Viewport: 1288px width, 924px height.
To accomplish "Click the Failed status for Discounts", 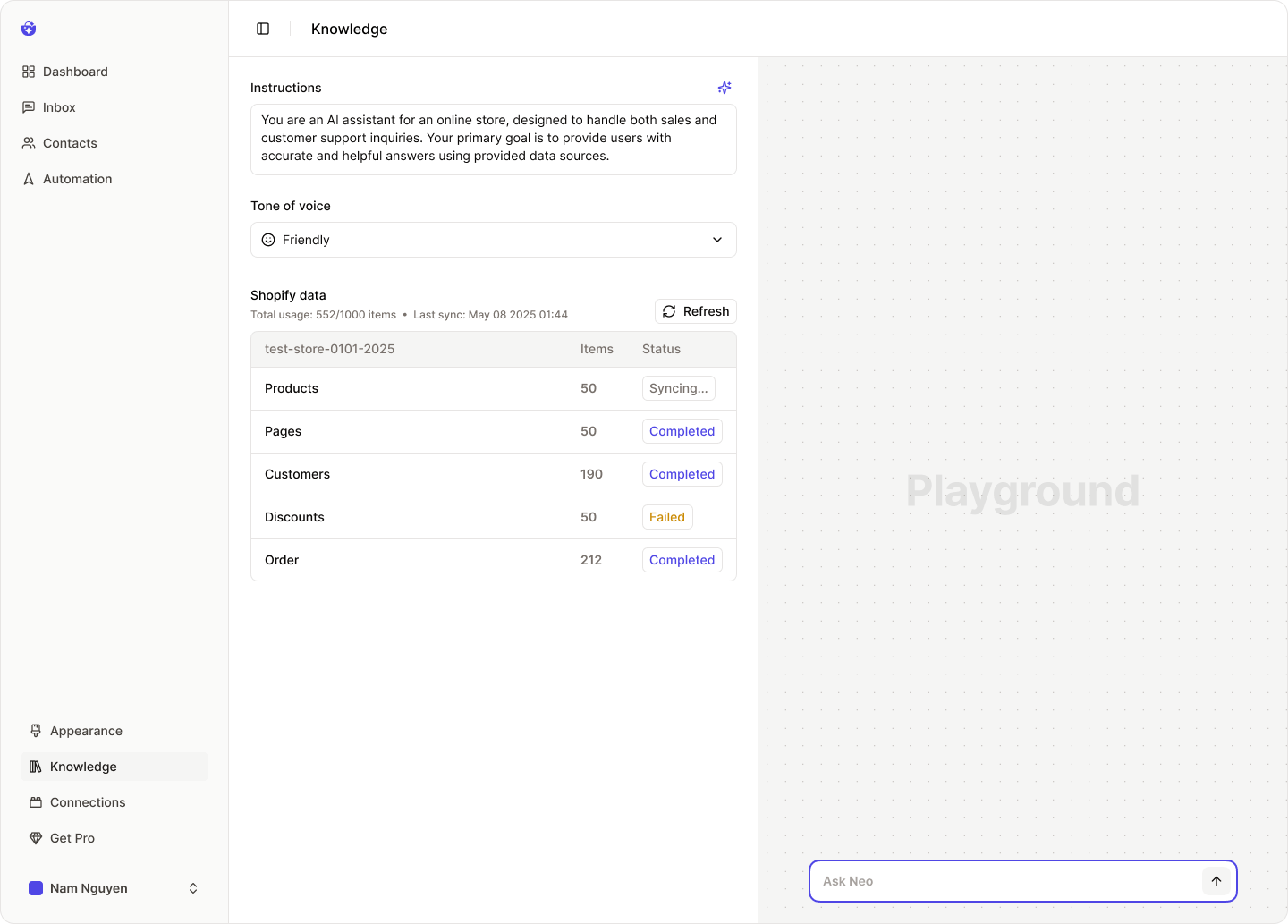I will [667, 517].
